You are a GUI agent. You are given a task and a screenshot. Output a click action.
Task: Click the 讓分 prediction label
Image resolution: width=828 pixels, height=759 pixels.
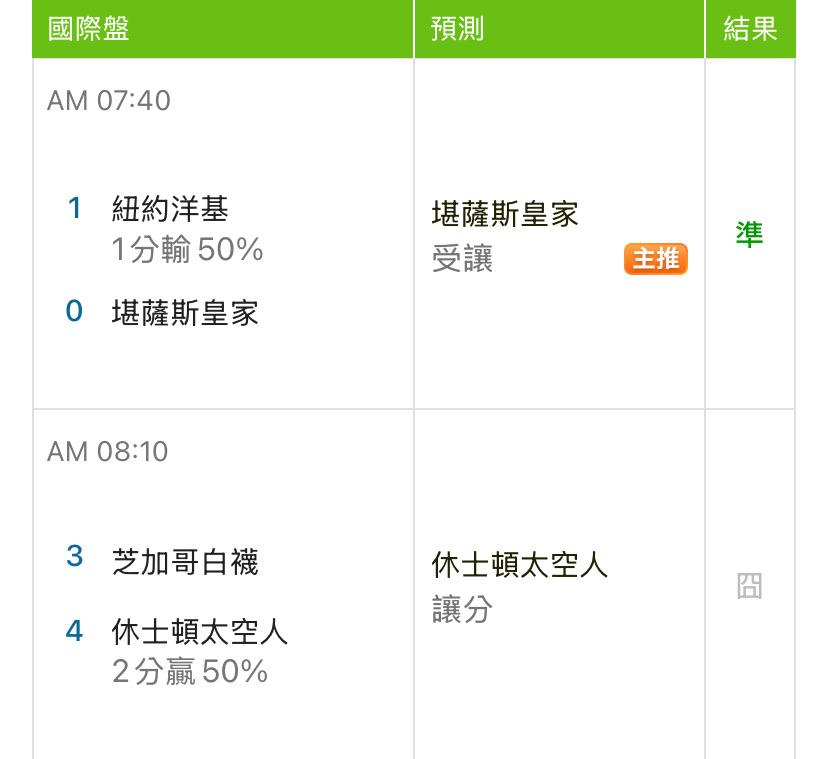(x=462, y=609)
